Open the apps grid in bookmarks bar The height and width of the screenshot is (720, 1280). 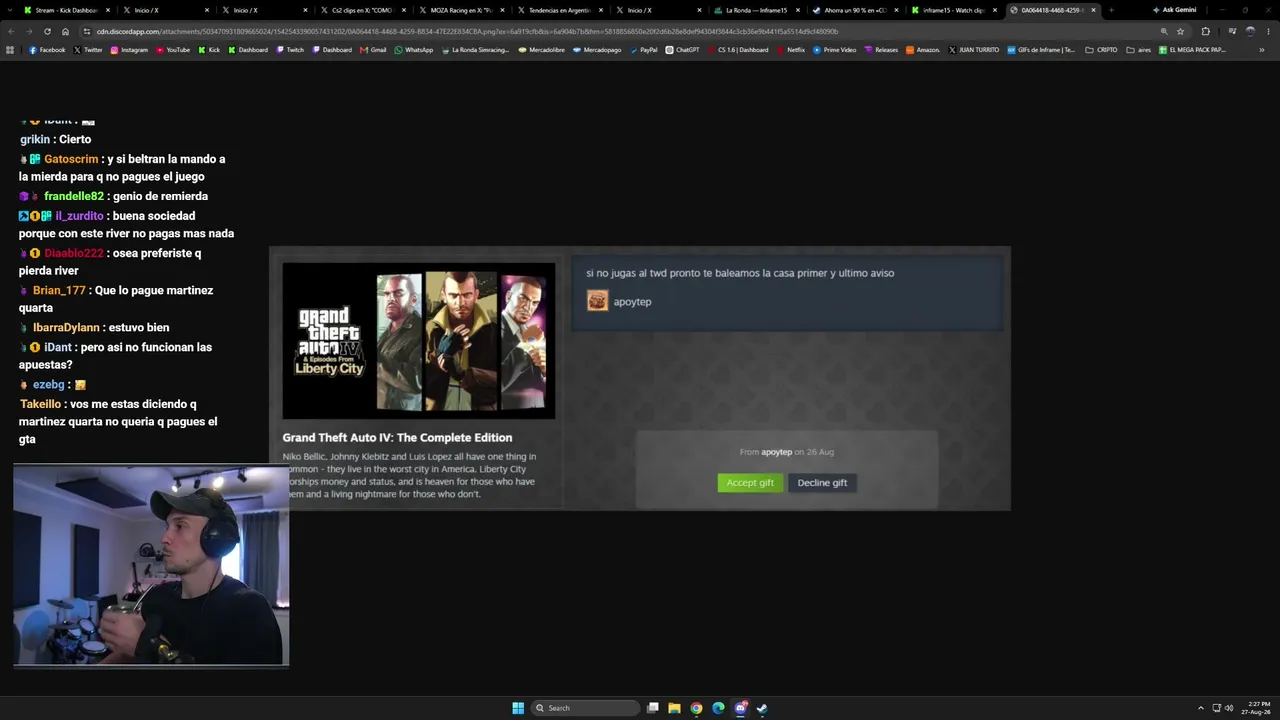[x=10, y=50]
